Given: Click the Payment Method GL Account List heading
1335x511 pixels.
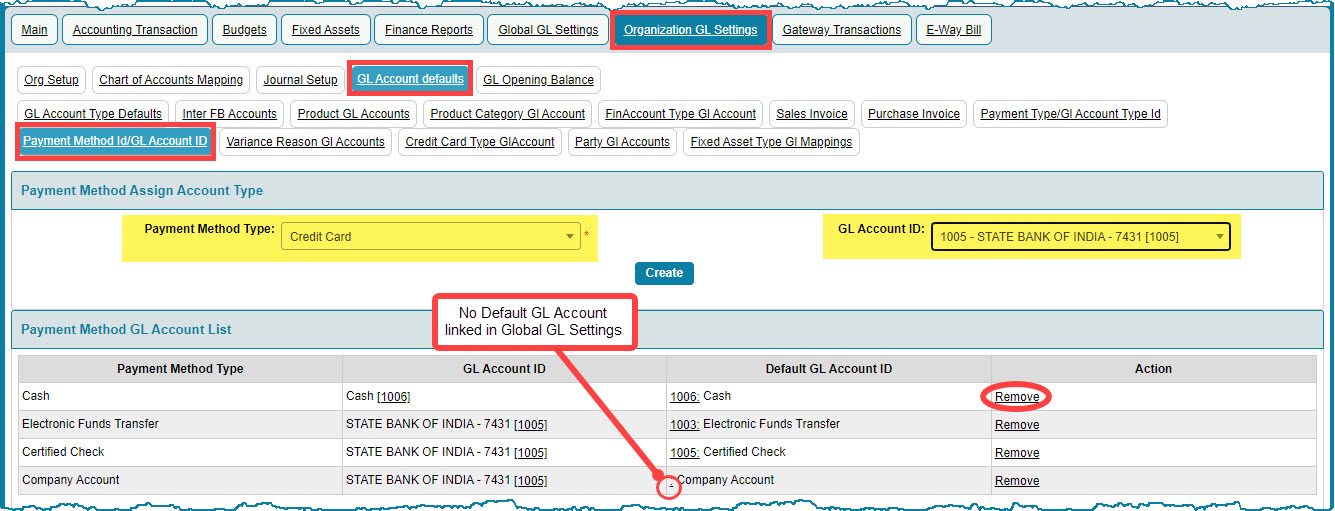Looking at the screenshot, I should 126,329.
